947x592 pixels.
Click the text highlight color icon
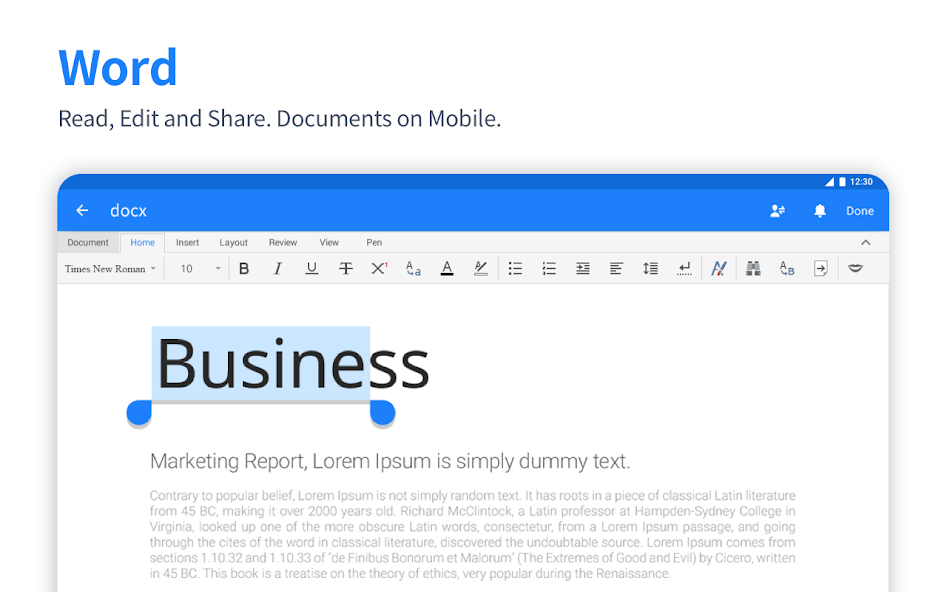481,269
